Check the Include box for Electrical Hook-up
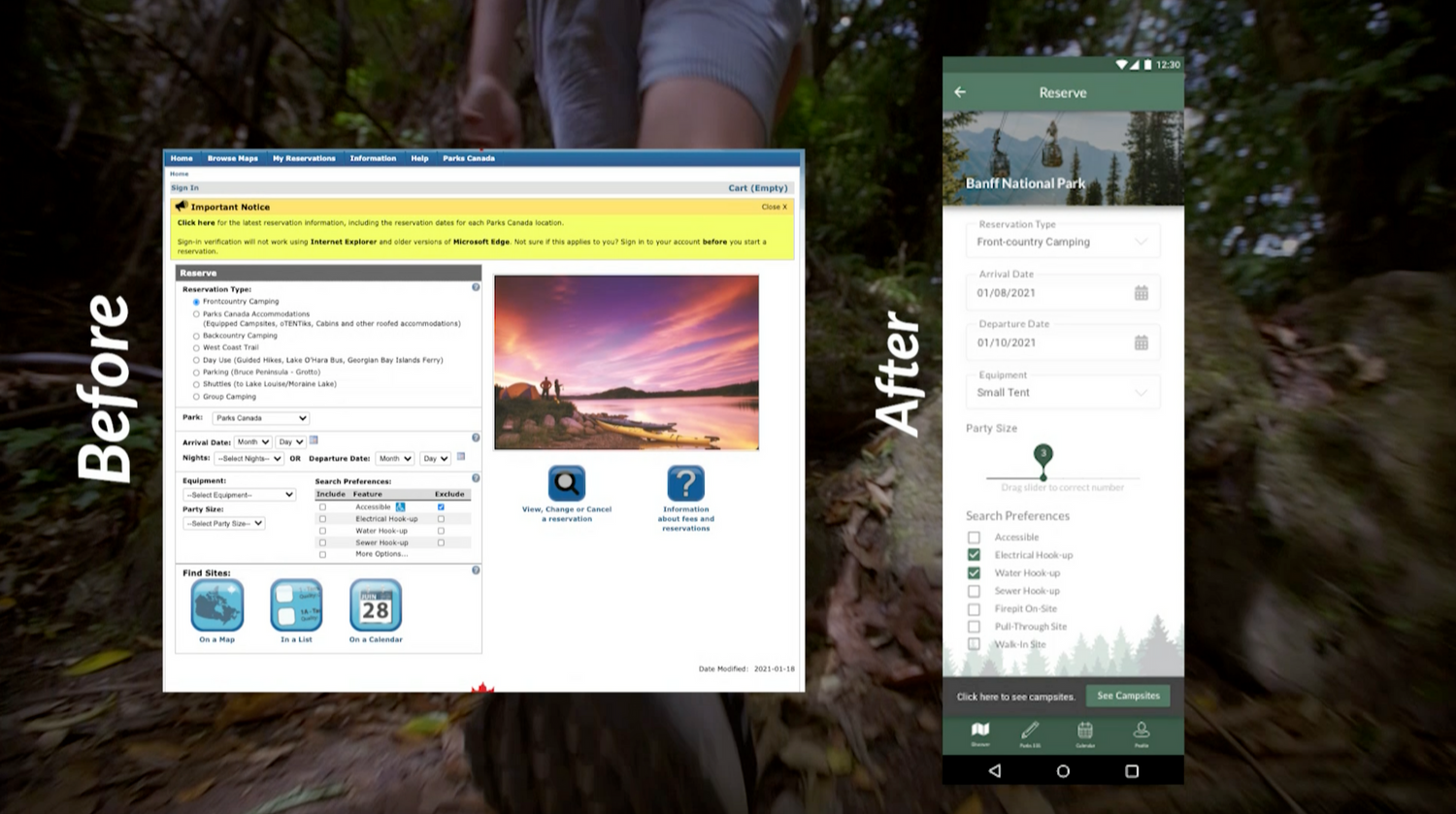1456x814 pixels. pos(322,519)
